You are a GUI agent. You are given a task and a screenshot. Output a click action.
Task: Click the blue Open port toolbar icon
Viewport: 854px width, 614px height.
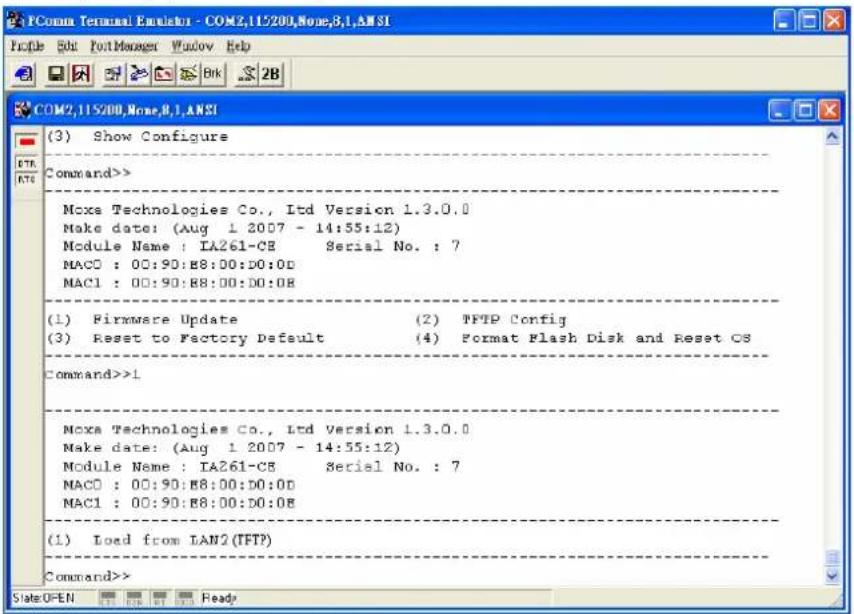tap(23, 74)
